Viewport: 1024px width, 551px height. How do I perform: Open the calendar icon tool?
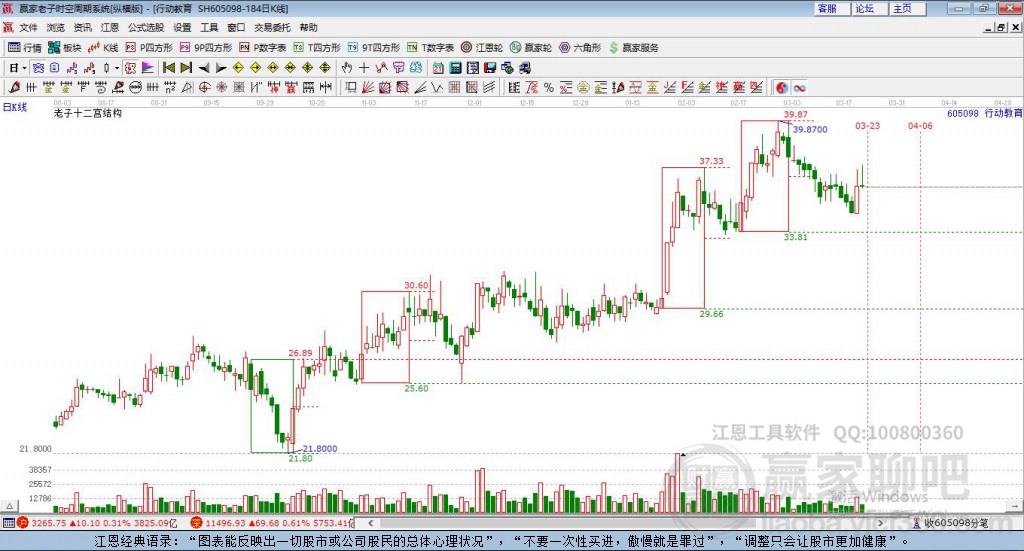point(438,68)
